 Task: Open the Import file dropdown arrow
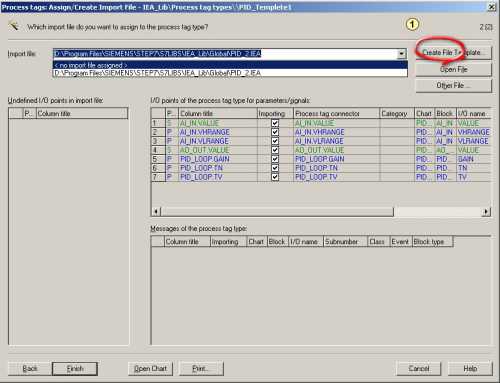click(402, 53)
